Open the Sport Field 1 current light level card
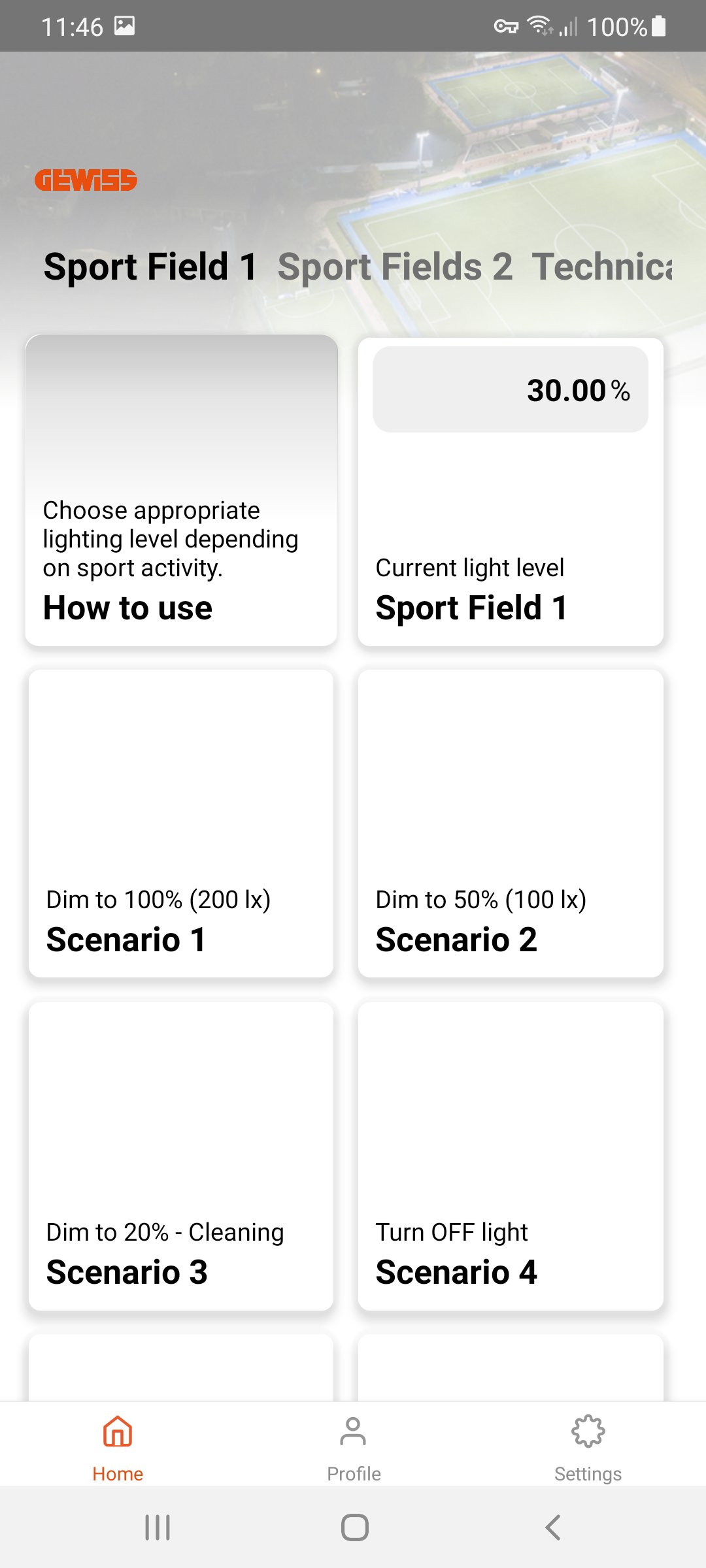The width and height of the screenshot is (706, 1568). pyautogui.click(x=511, y=492)
